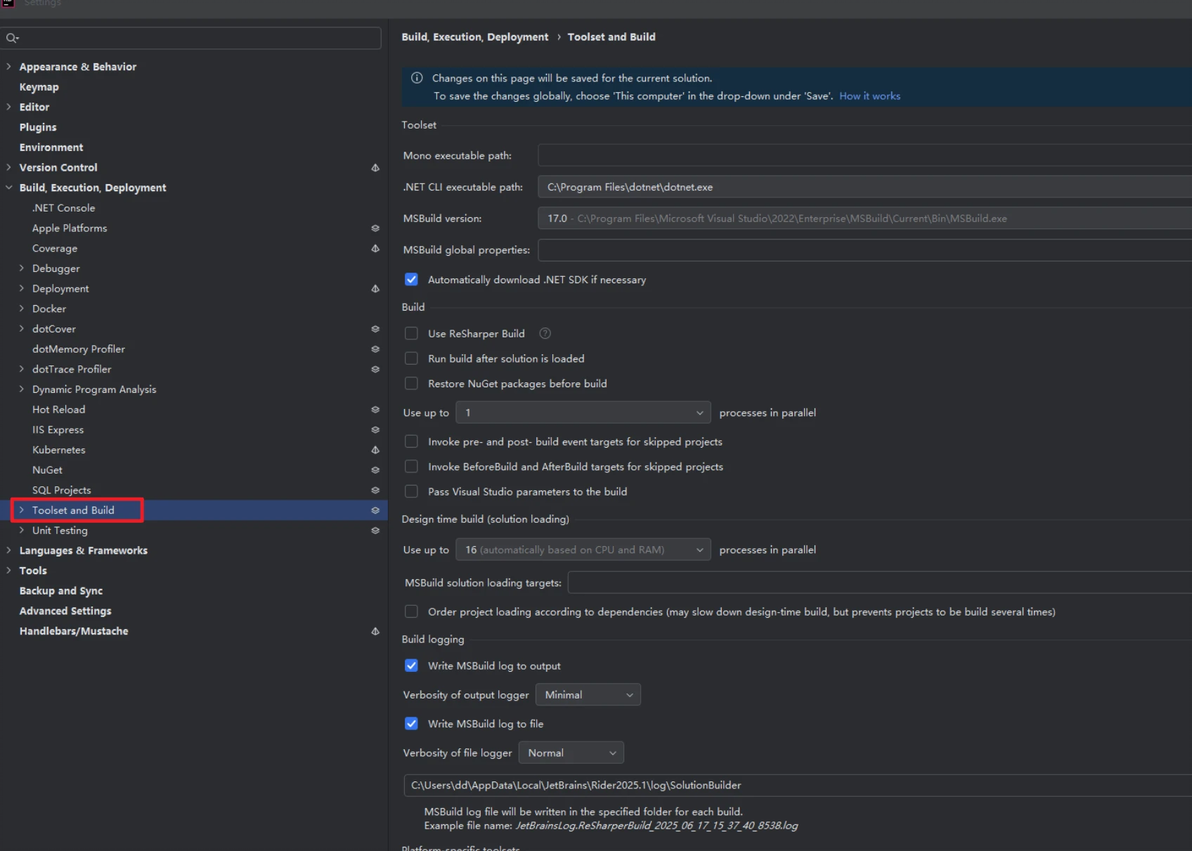Viewport: 1192px width, 851px height.
Task: Enable Use ReSharper Build checkbox
Action: click(x=411, y=333)
